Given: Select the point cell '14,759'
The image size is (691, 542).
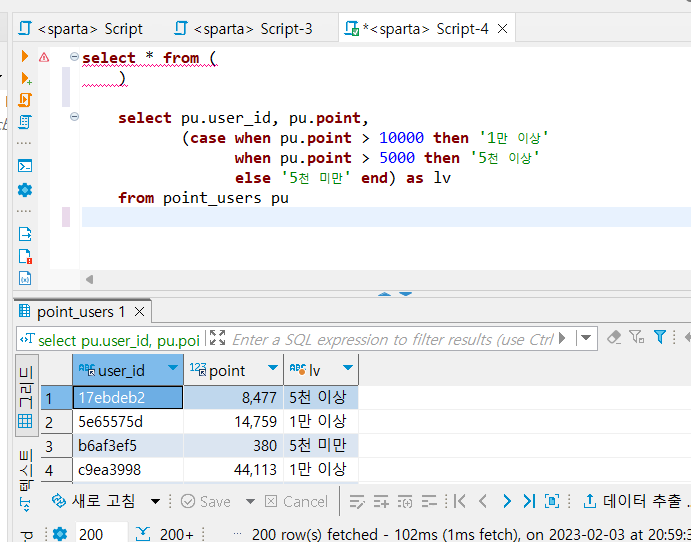Looking at the screenshot, I should [x=234, y=422].
